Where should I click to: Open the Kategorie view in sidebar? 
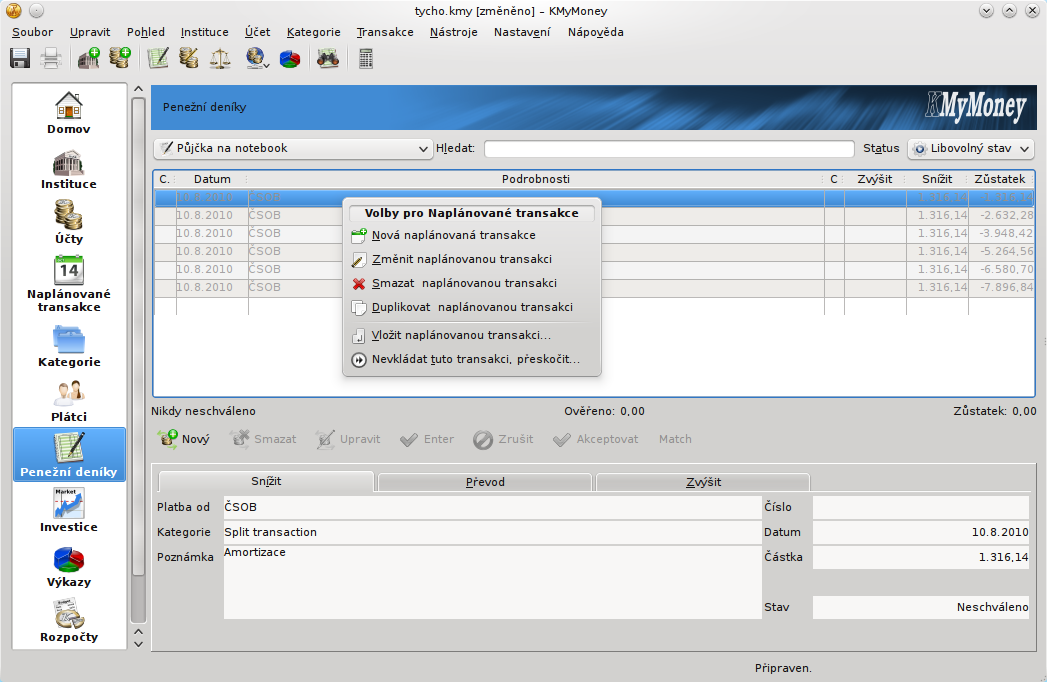click(x=69, y=346)
